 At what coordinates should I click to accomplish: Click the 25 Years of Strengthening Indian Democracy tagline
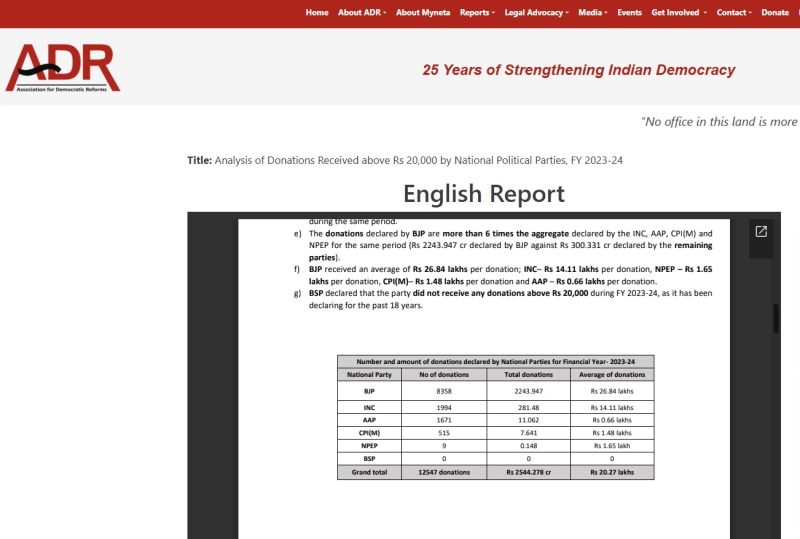(579, 70)
